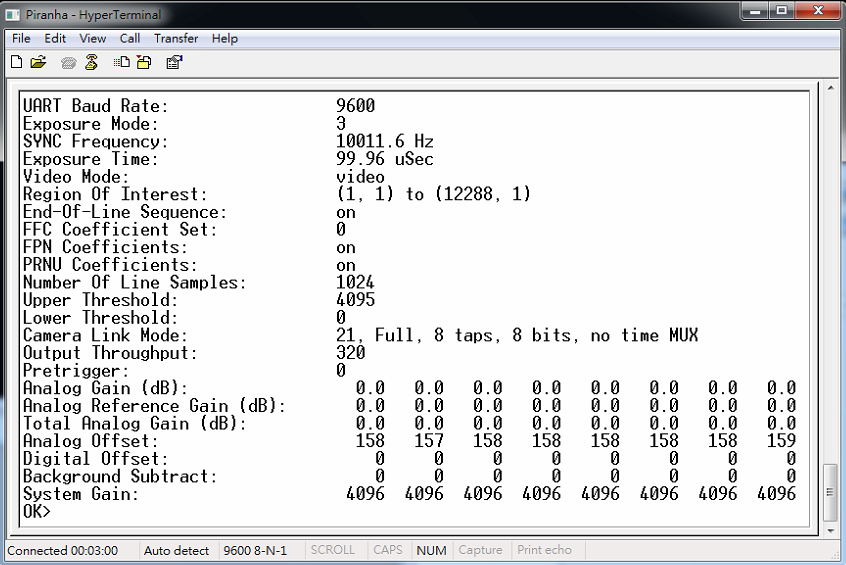Click the '10011.6 Hz' SYNC frequency value
This screenshot has height=565, width=846.
[x=385, y=141]
